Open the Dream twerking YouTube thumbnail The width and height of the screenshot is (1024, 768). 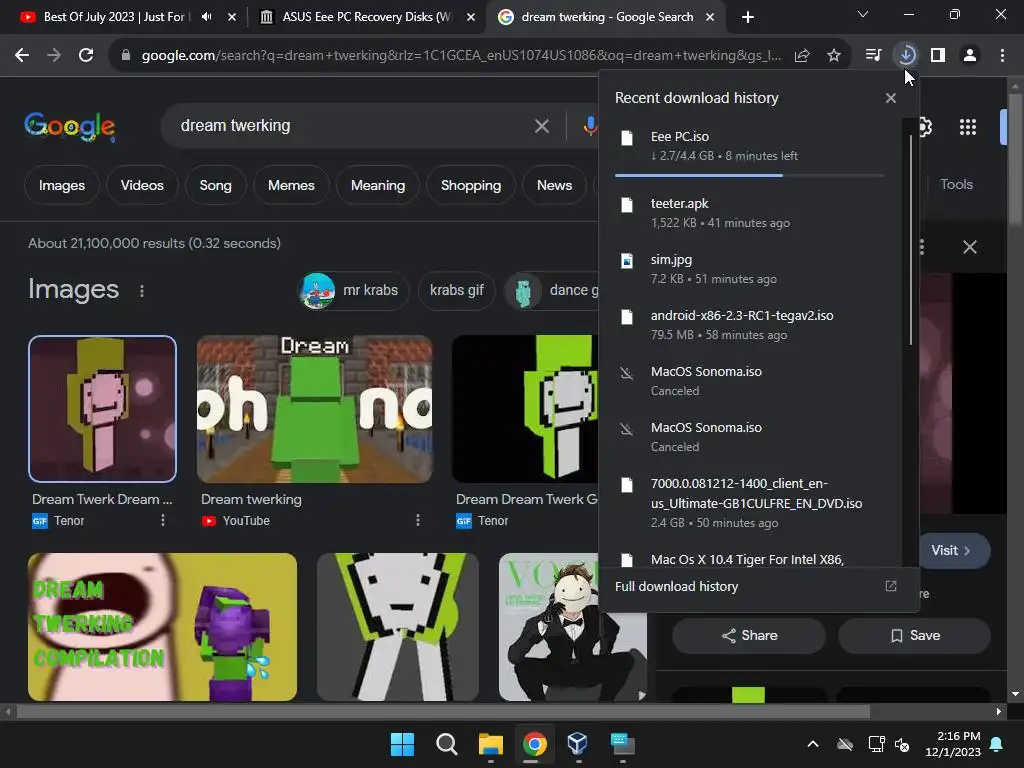(x=314, y=409)
